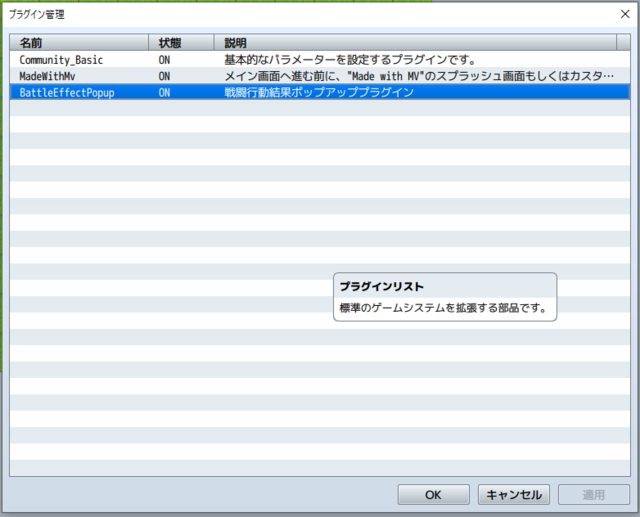
Task: Click description 戦闘行動結果ポップアッププラグイン
Action: pos(319,92)
